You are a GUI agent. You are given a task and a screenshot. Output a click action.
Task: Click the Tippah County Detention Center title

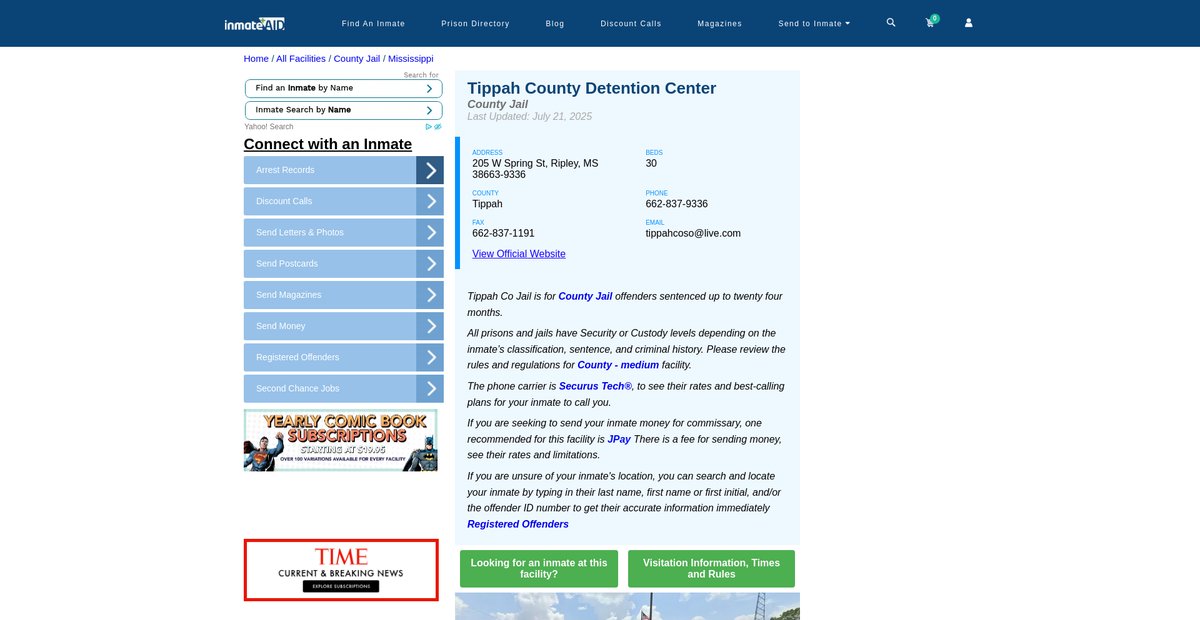[x=592, y=88]
